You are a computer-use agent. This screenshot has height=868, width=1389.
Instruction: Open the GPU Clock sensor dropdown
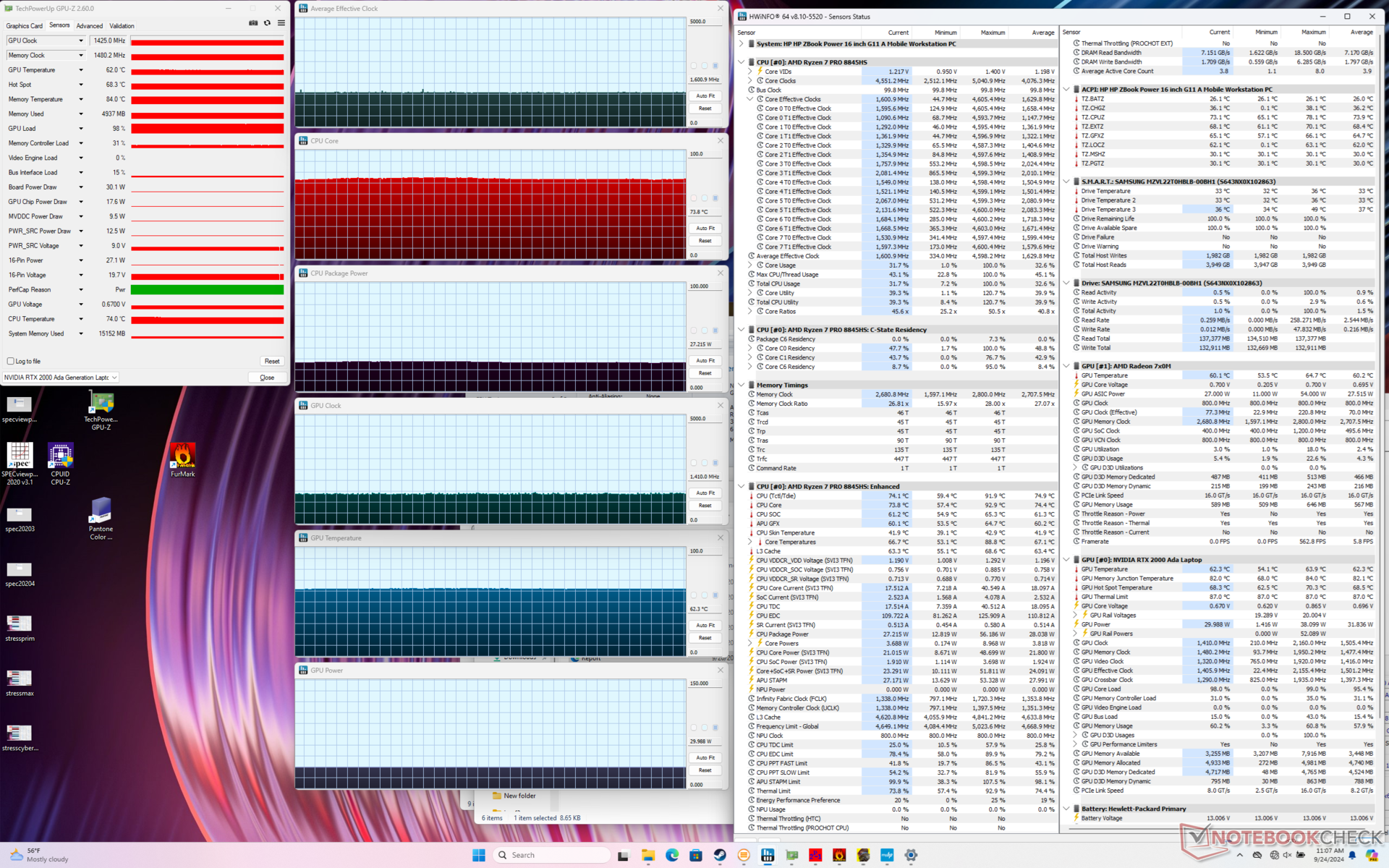coord(80,41)
